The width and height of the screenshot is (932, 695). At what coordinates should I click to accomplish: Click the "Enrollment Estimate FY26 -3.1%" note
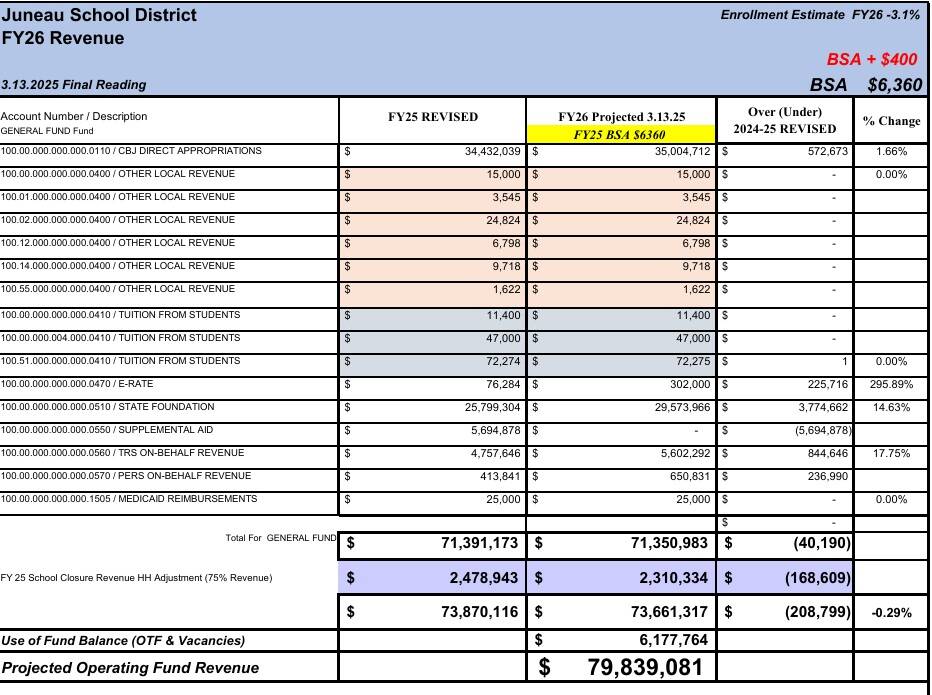[x=819, y=15]
